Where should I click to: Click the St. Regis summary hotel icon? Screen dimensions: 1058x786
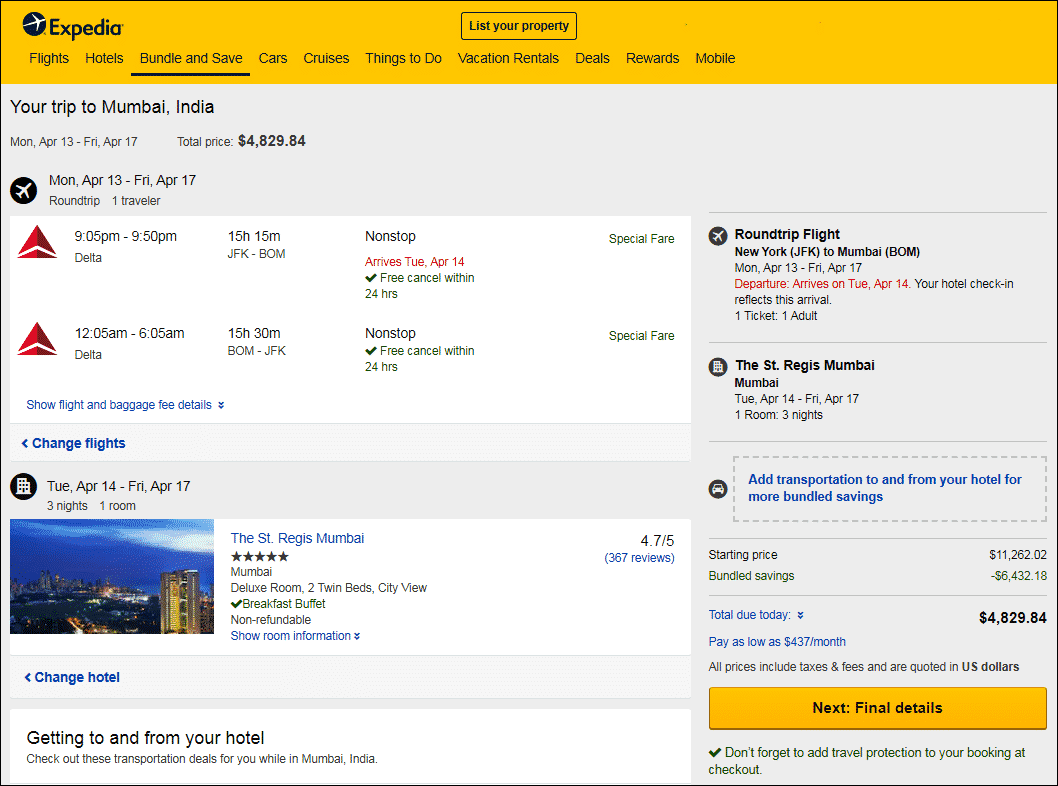(718, 367)
